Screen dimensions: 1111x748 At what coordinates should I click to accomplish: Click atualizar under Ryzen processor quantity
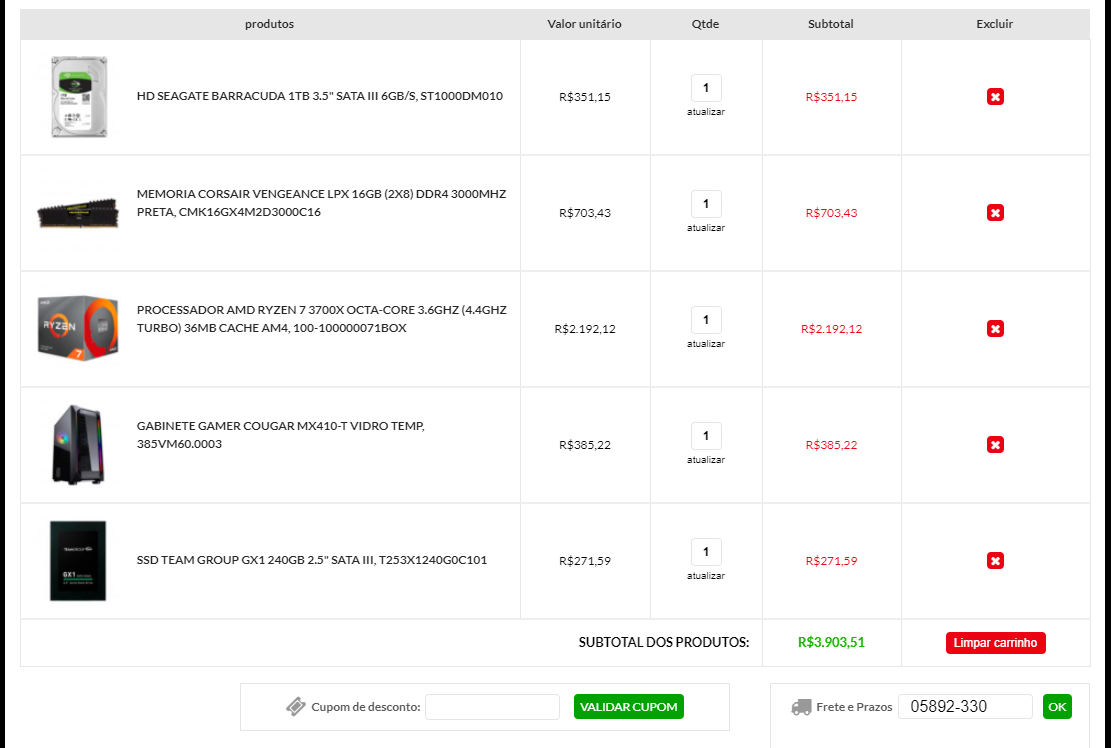click(706, 344)
